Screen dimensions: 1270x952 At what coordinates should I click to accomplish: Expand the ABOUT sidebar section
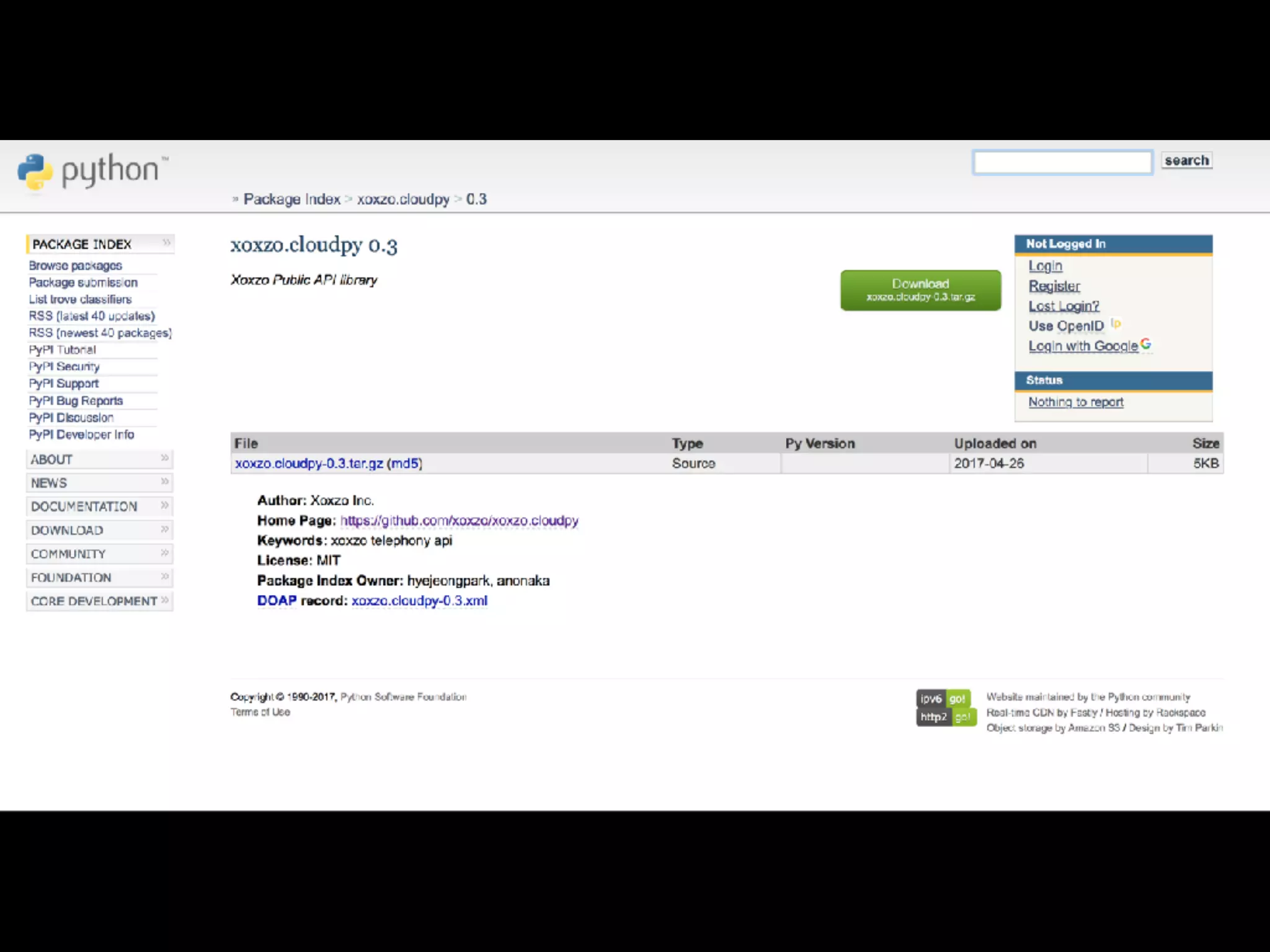click(99, 459)
